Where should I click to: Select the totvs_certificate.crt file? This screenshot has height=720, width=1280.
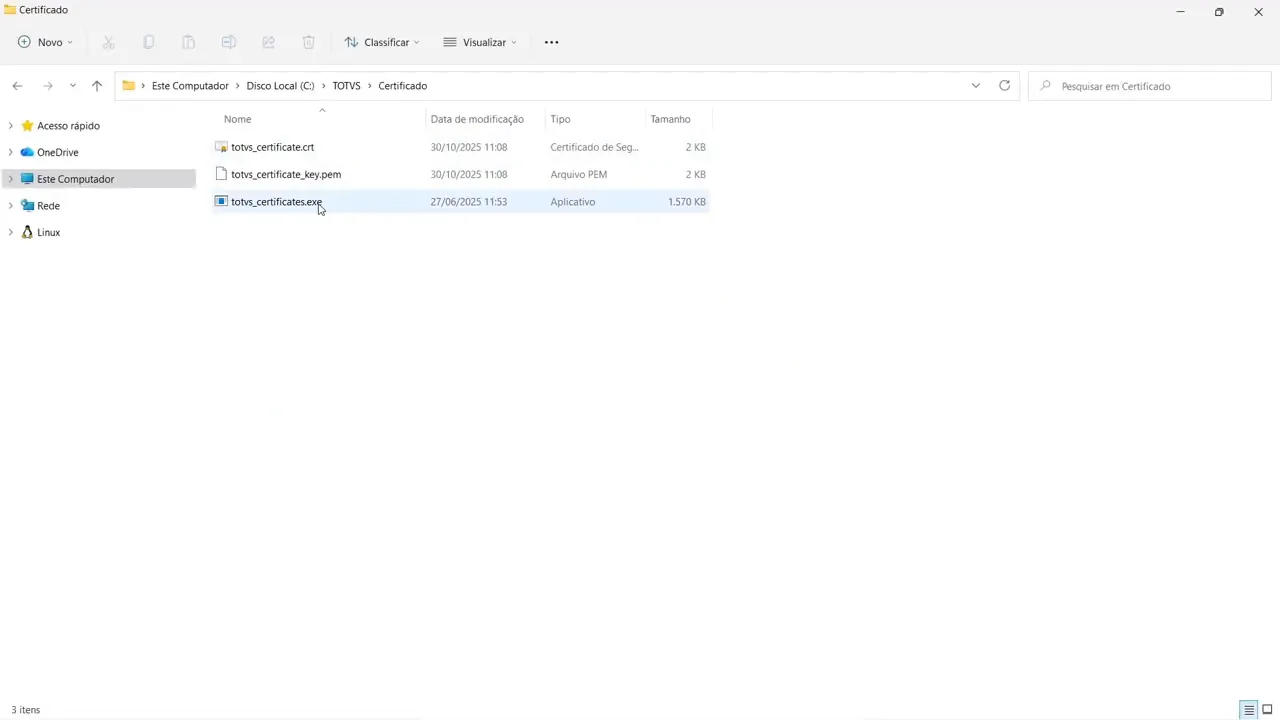[x=272, y=147]
